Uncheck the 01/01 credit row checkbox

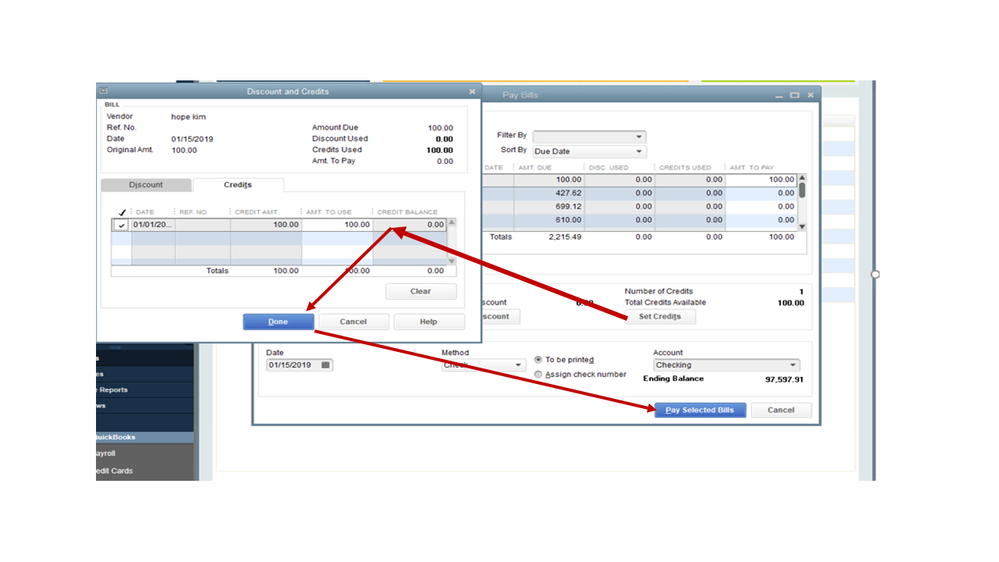[121, 225]
